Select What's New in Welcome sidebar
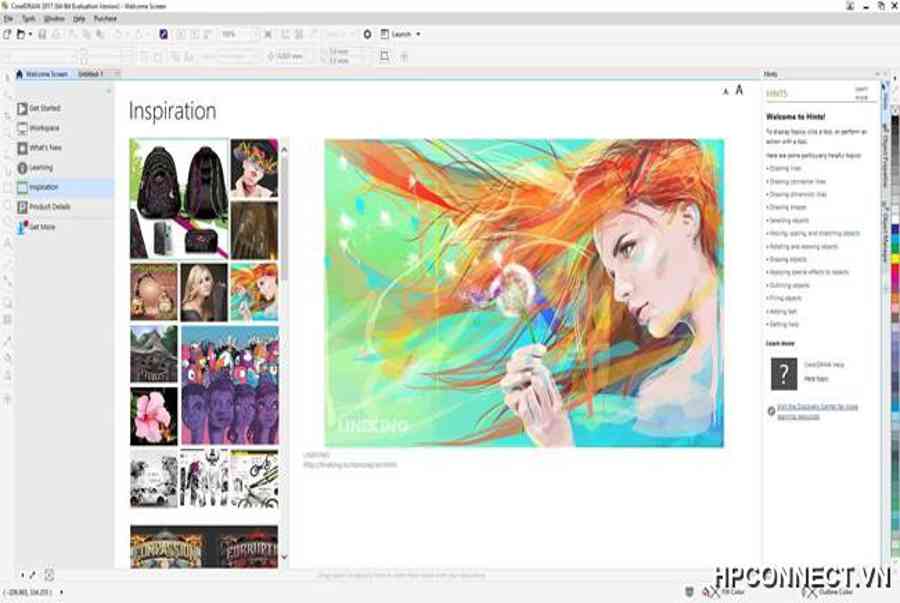Viewport: 900px width, 603px height. (x=44, y=148)
